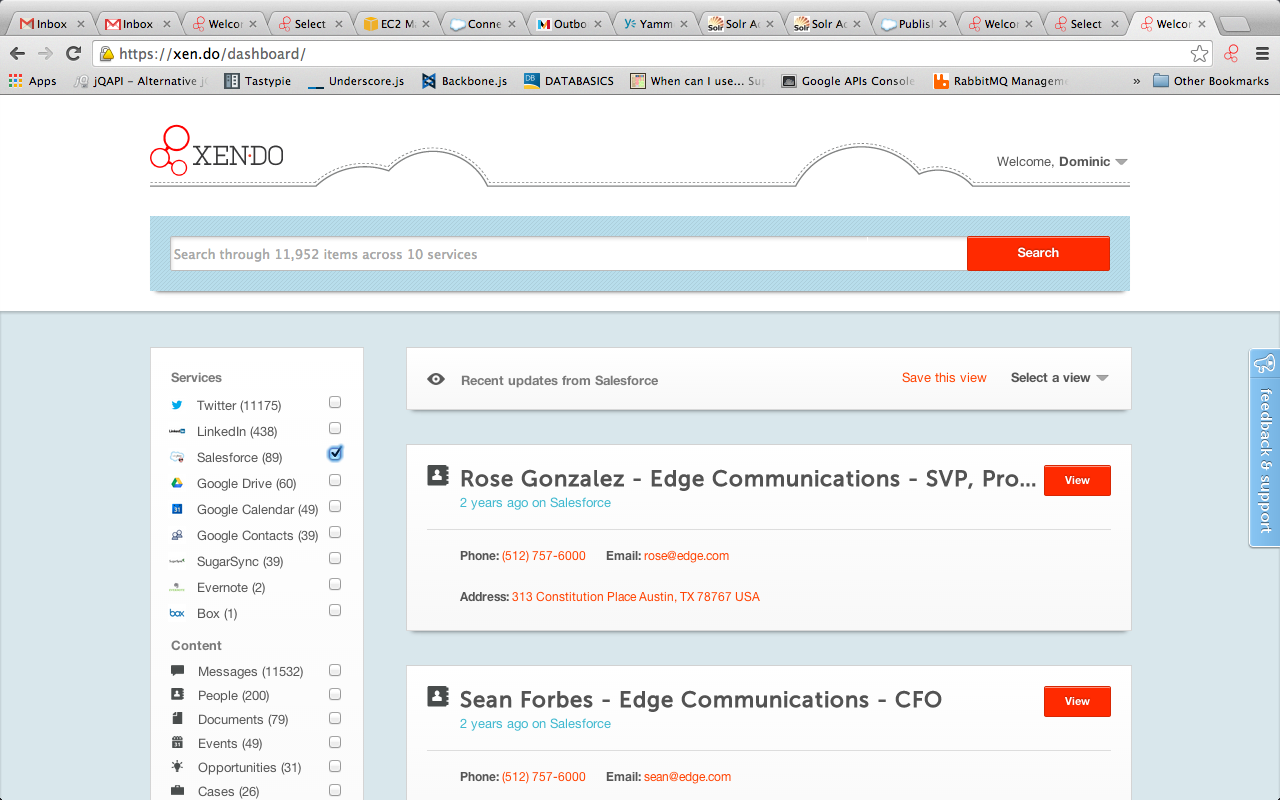
Task: Click the Box service icon
Action: (177, 613)
